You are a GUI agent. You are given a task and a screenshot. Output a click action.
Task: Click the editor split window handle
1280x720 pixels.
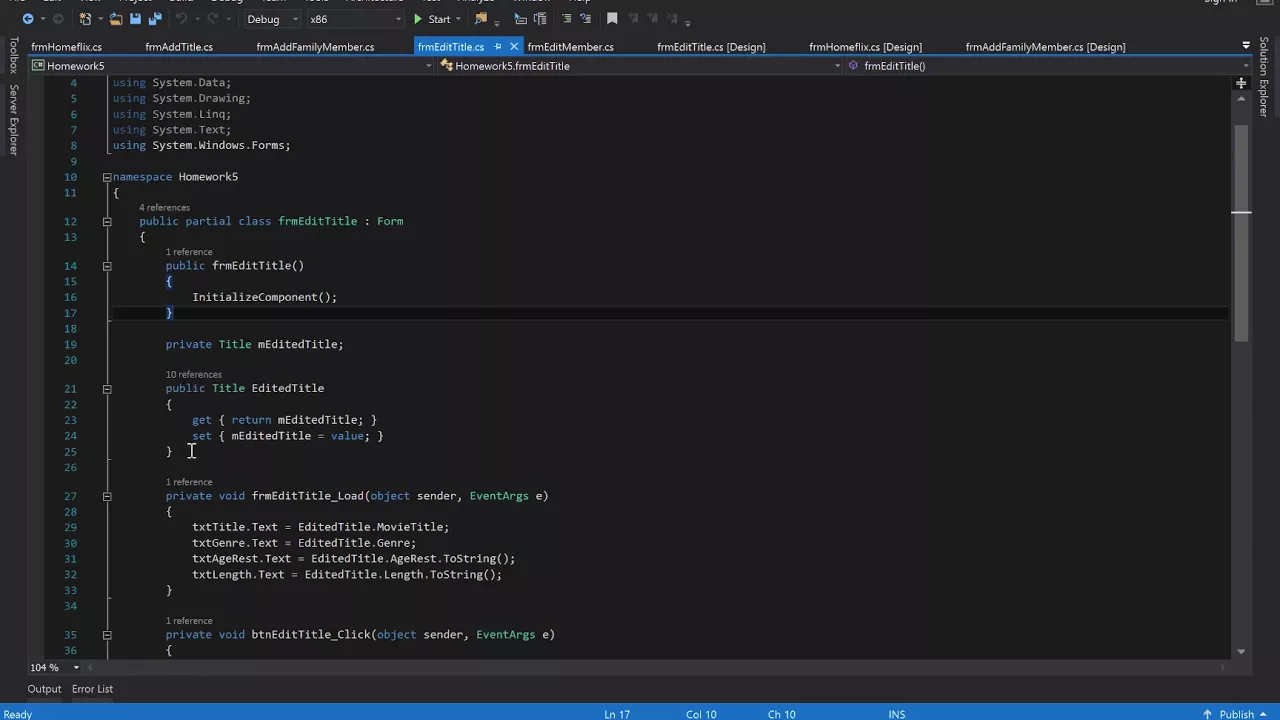point(1241,83)
